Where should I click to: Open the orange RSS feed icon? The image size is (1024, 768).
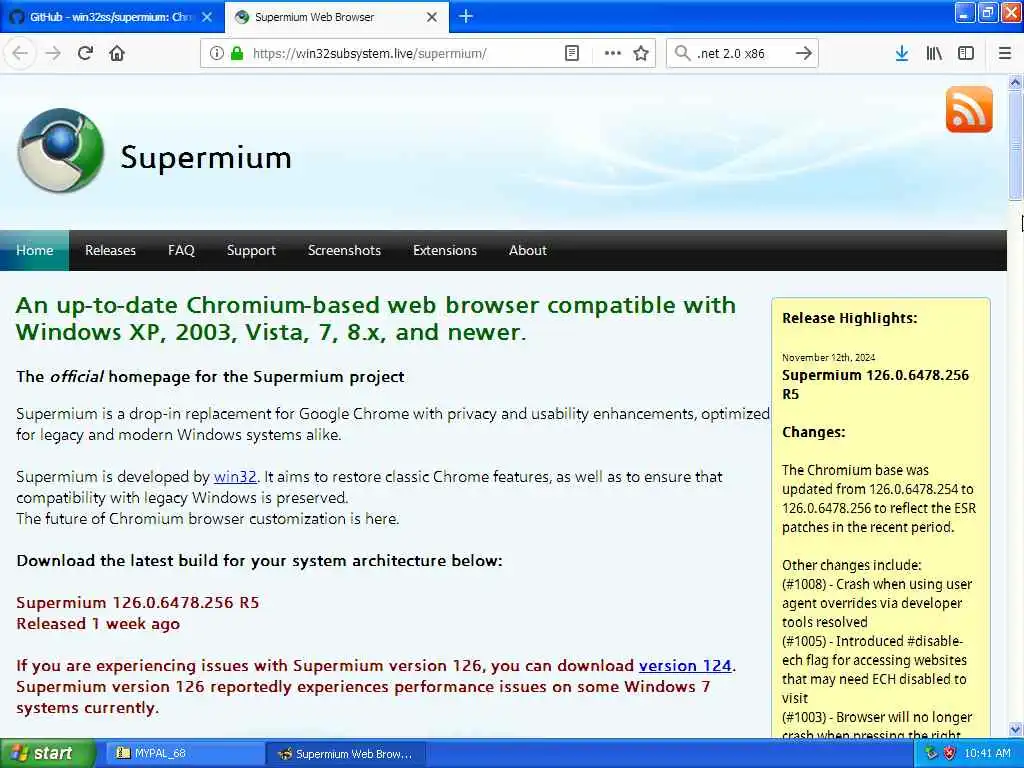pos(969,109)
